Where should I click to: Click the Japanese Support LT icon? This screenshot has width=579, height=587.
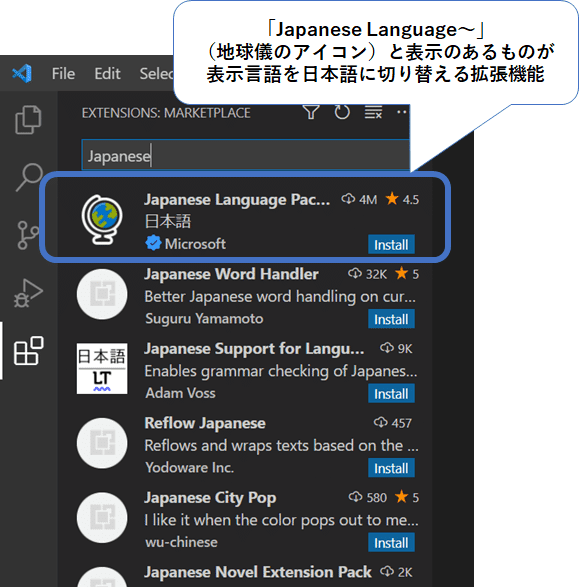pos(102,369)
